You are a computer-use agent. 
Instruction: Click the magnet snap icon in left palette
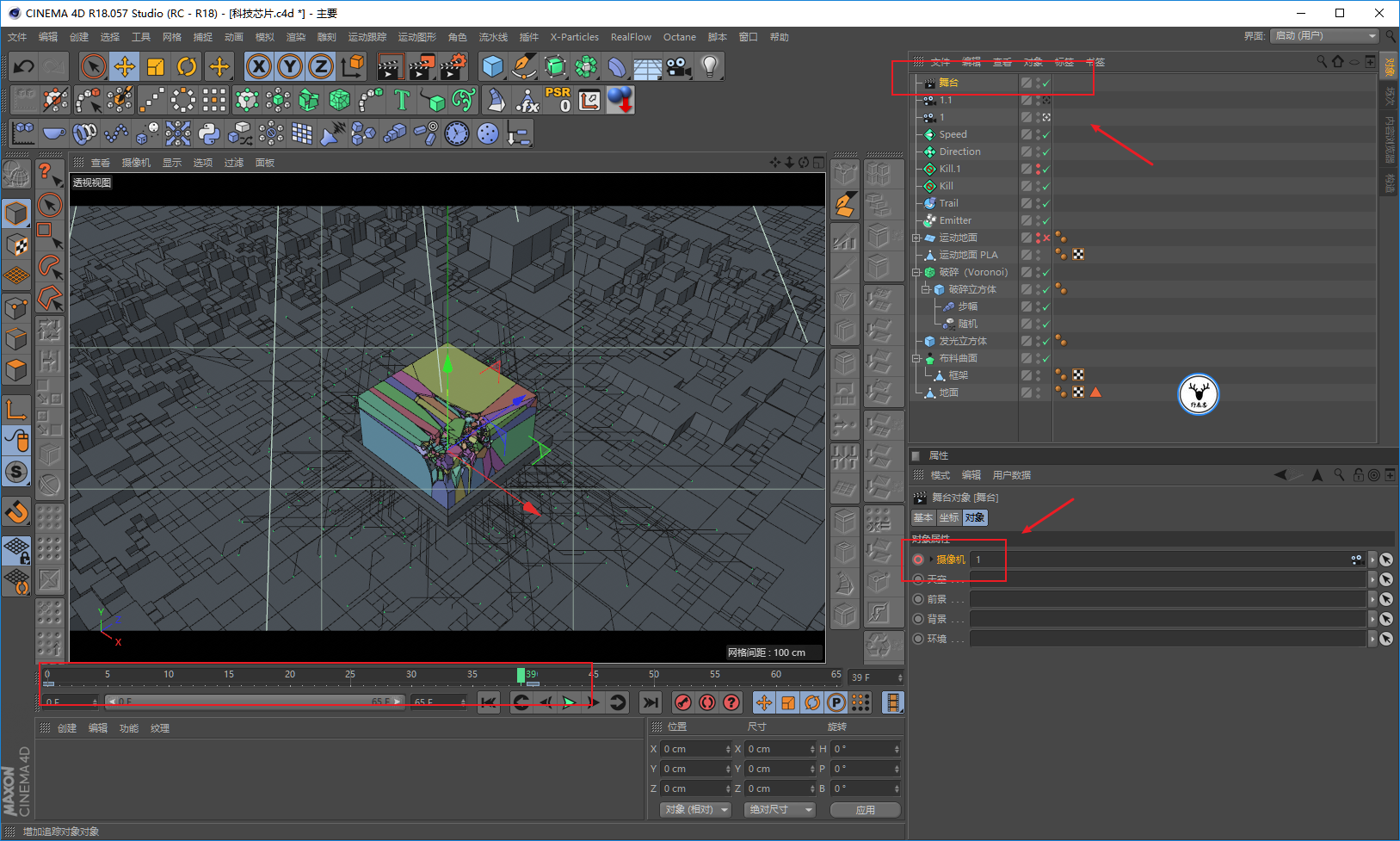pyautogui.click(x=16, y=513)
